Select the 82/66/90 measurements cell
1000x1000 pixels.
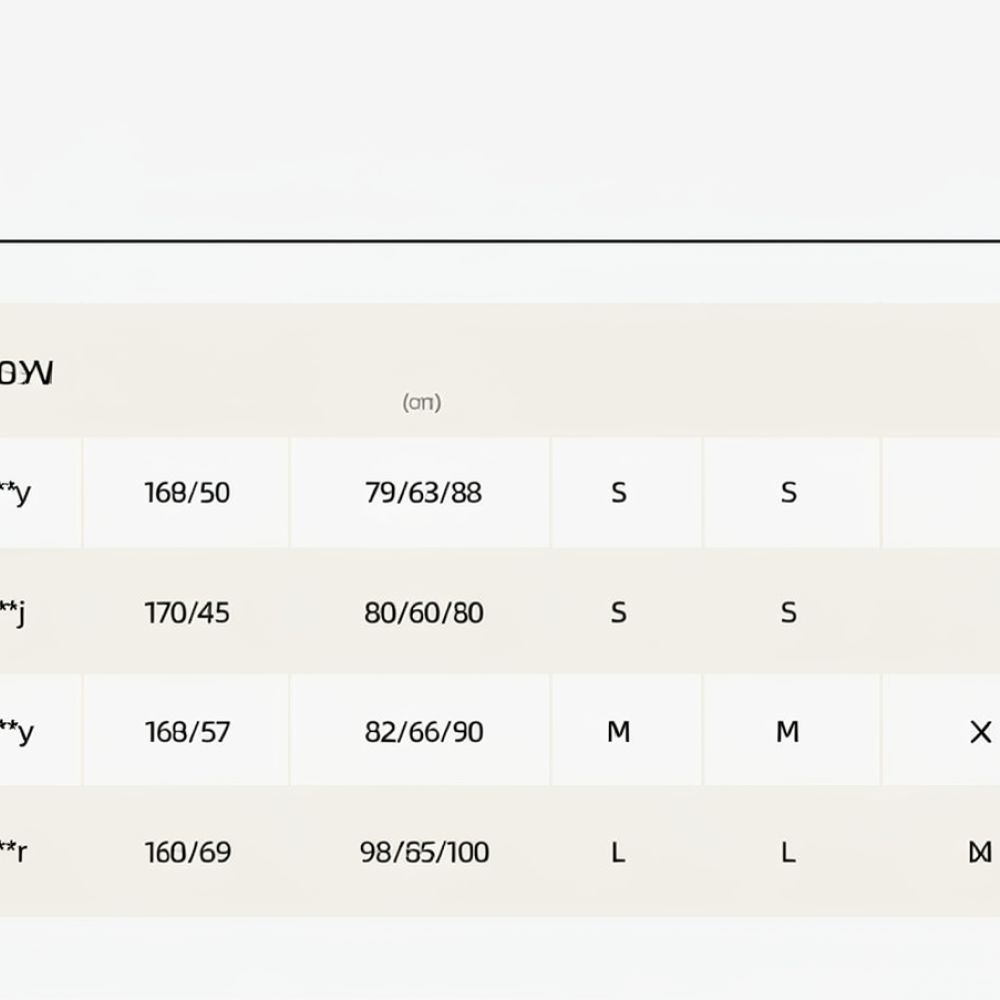[x=423, y=732]
